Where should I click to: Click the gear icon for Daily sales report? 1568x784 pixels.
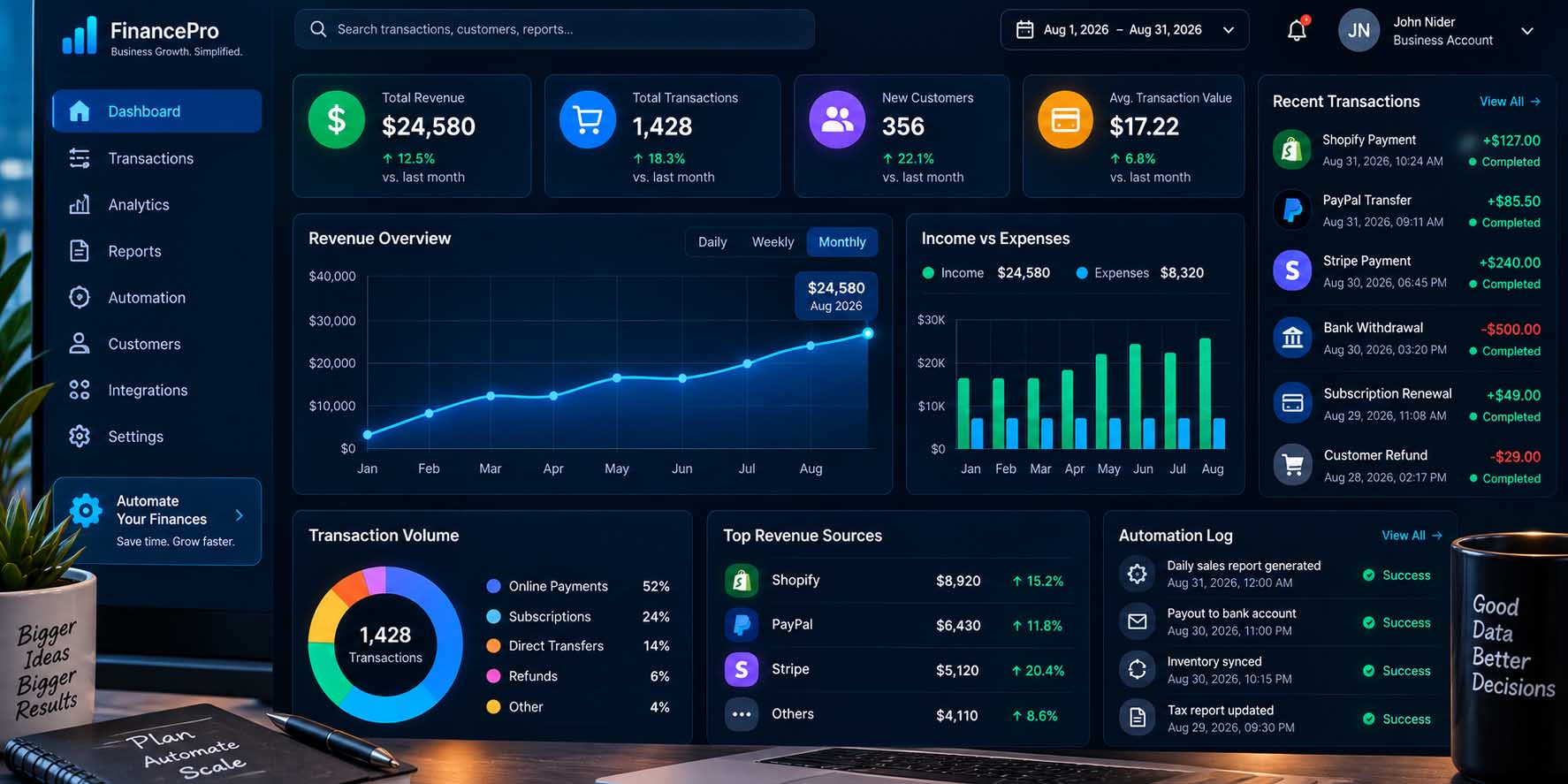1138,575
